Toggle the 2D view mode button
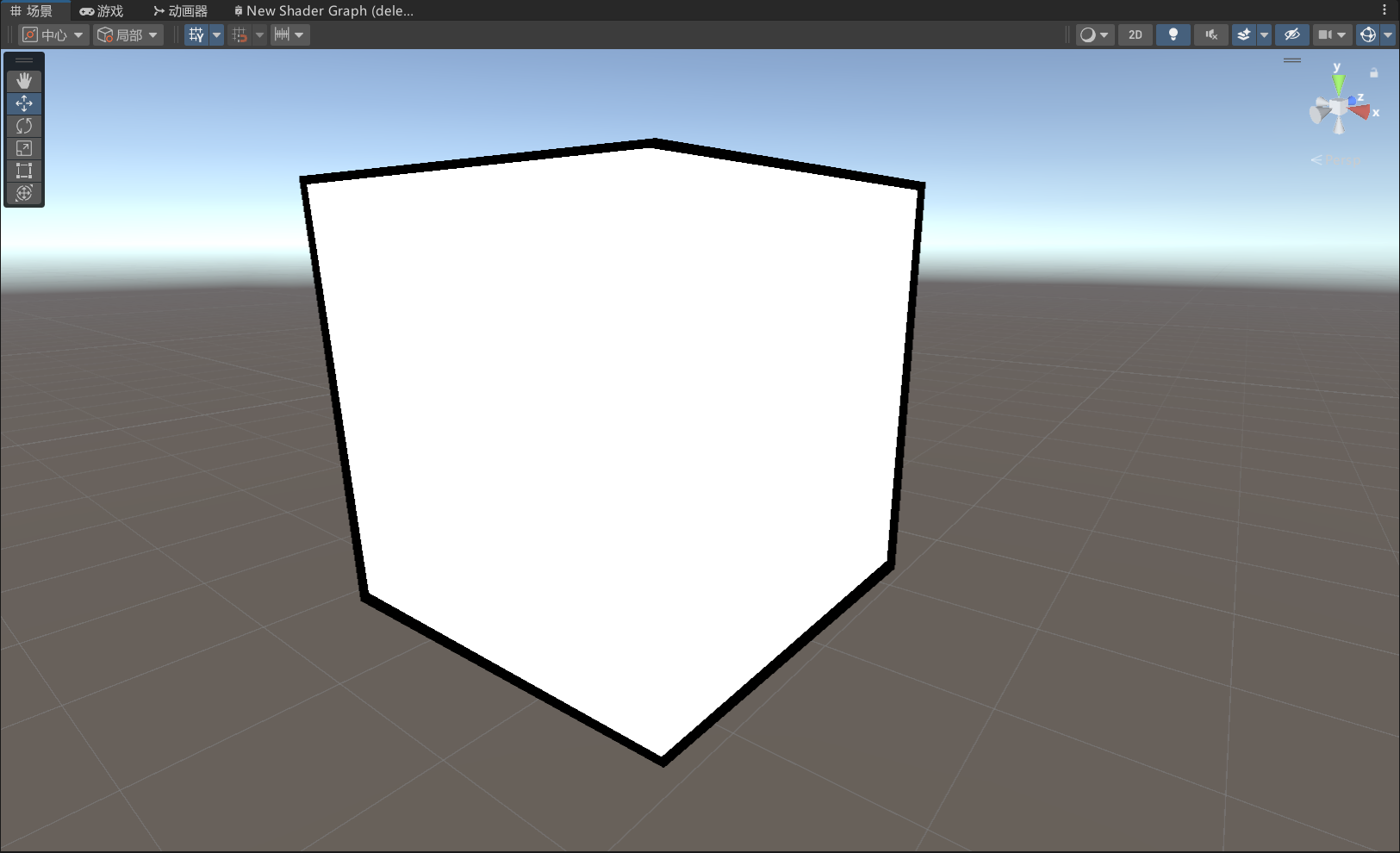The image size is (1400, 853). coord(1135,34)
